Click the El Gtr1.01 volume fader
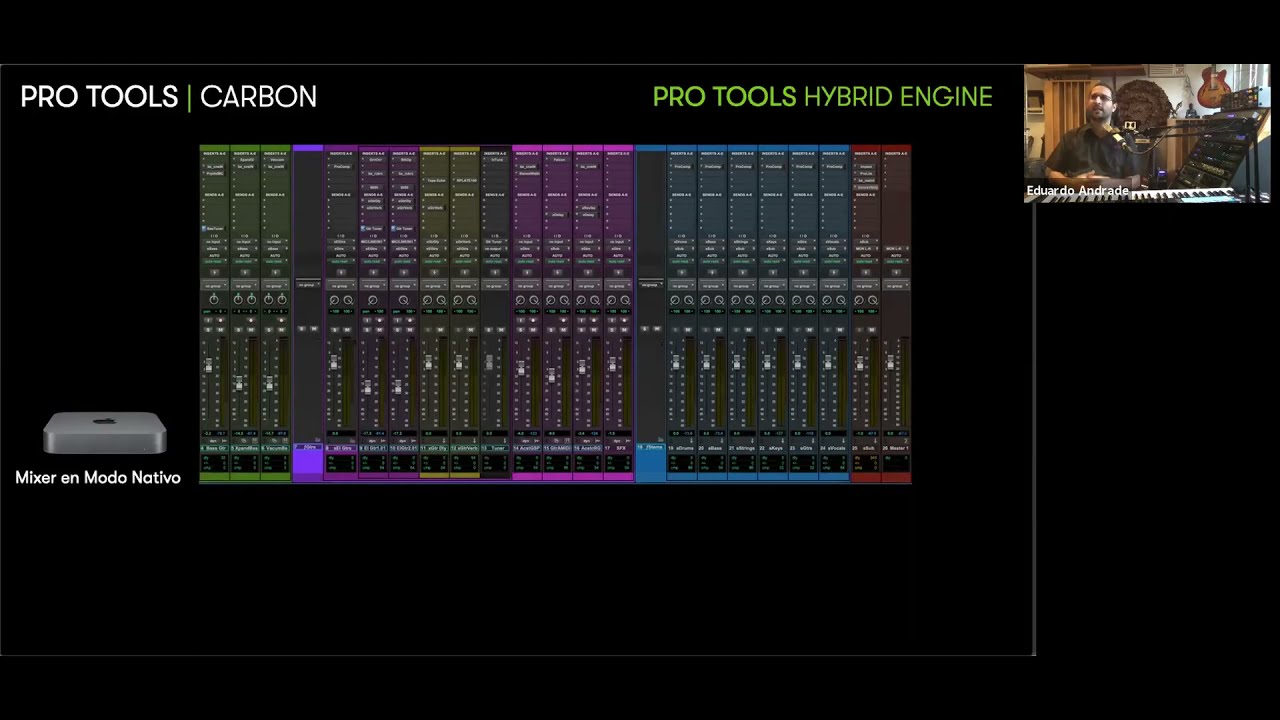The image size is (1280, 720). [368, 387]
